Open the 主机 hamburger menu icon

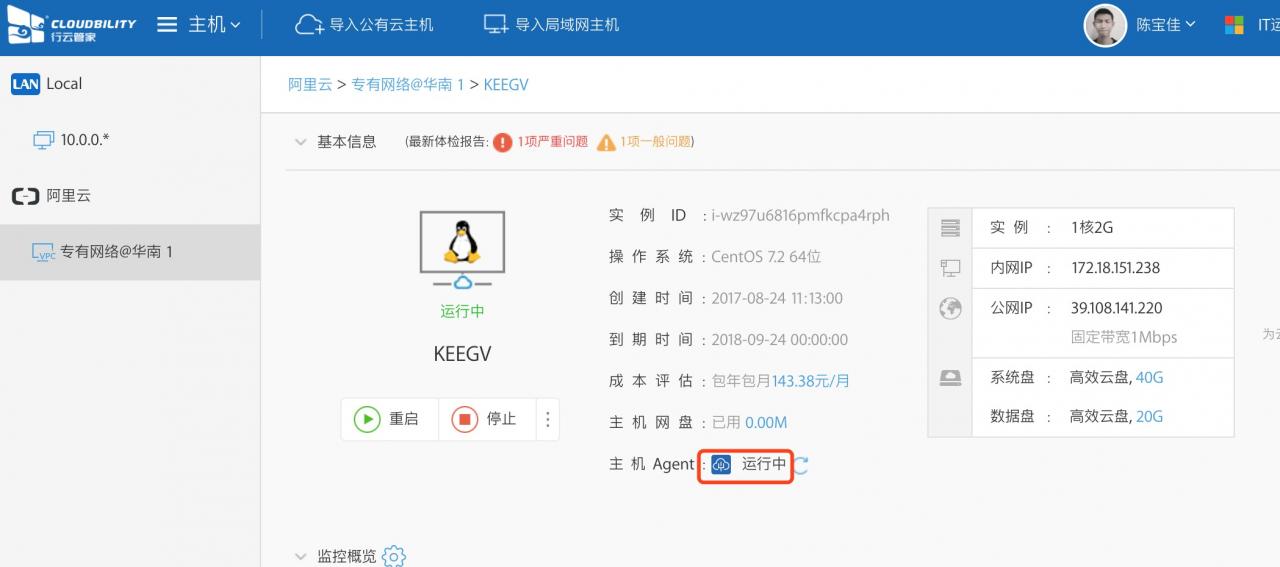167,25
